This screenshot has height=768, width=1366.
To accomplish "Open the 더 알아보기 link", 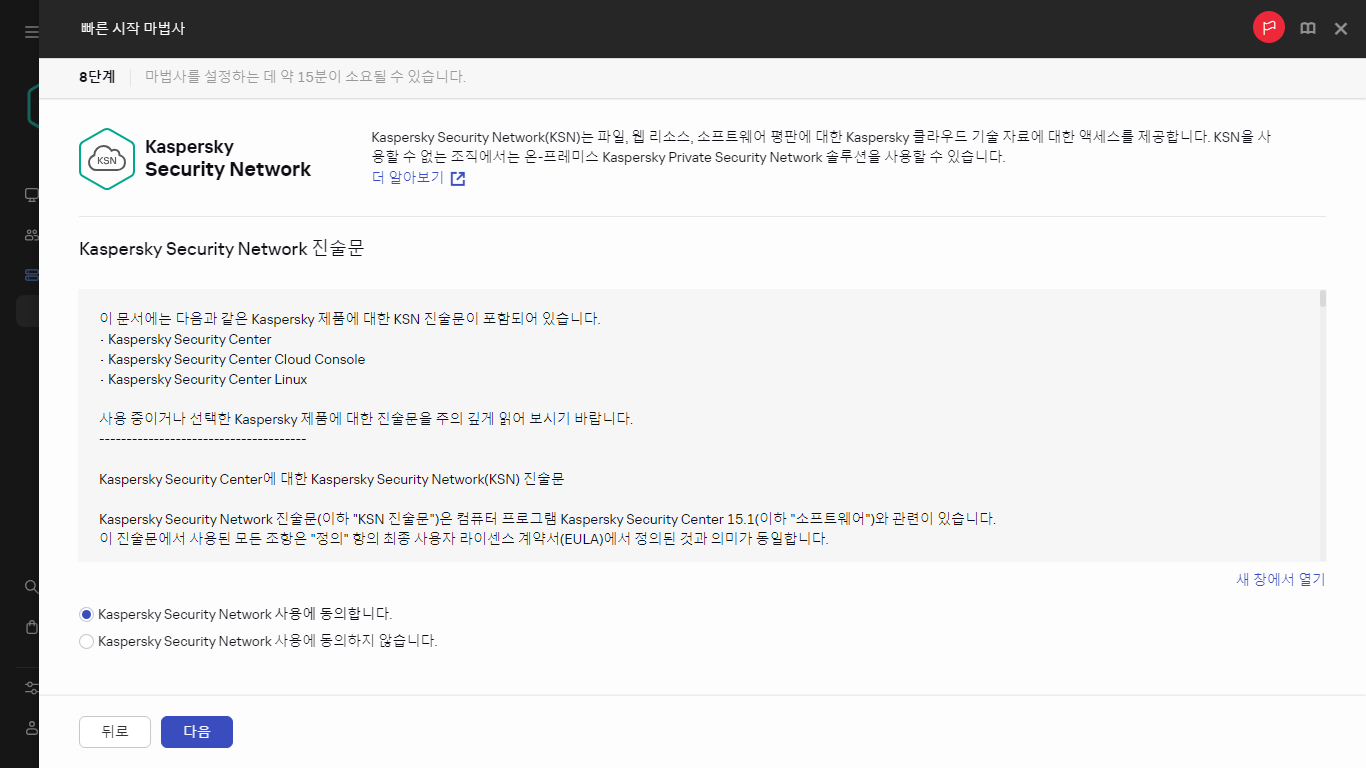I will click(406, 177).
